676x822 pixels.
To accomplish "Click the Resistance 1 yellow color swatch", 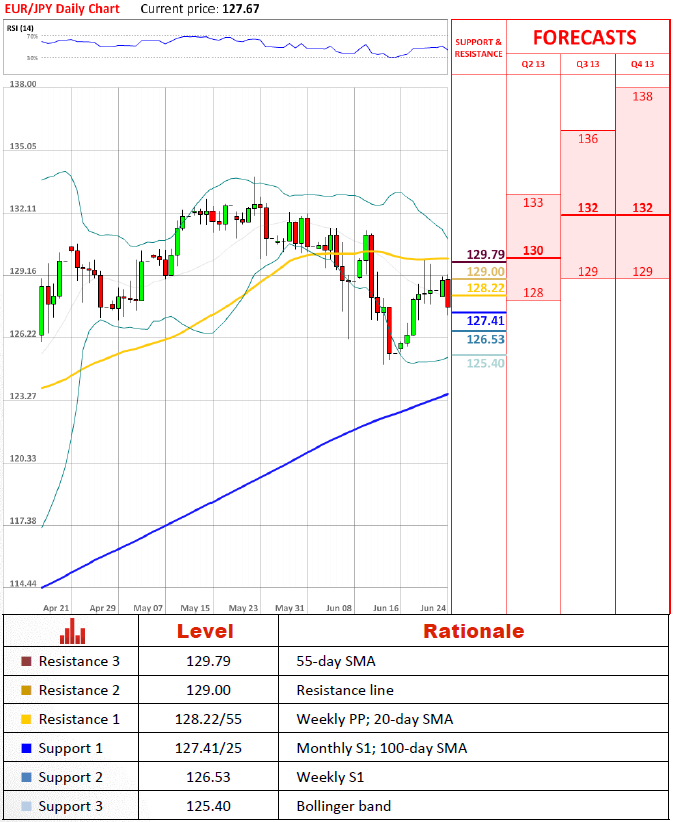I will click(26, 719).
